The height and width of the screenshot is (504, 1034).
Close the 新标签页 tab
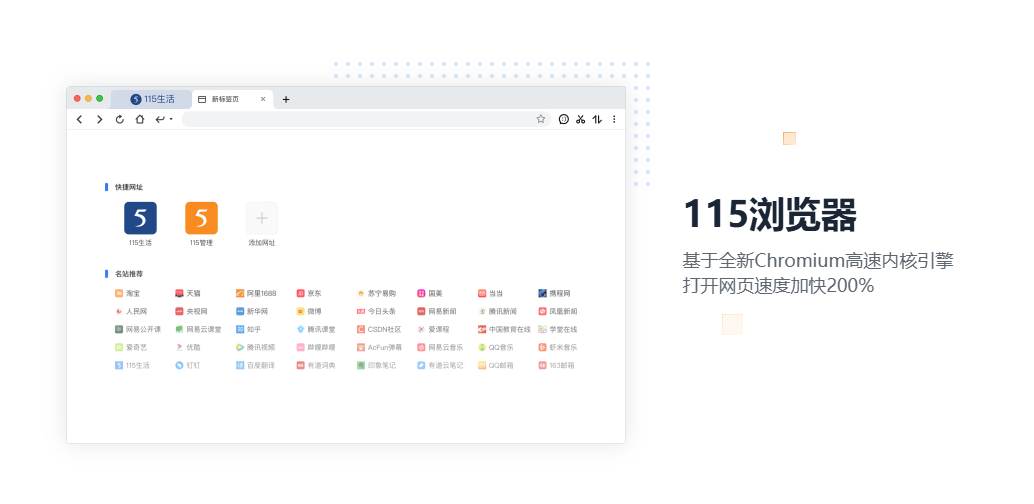coord(262,100)
